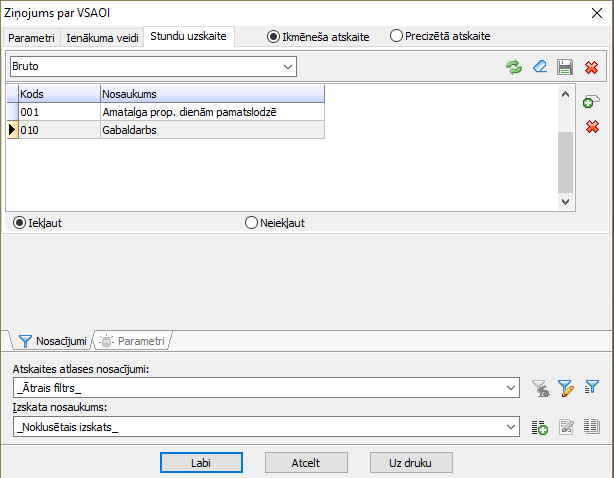
Task: Add a new view with the list plus icon
Action: [540, 427]
